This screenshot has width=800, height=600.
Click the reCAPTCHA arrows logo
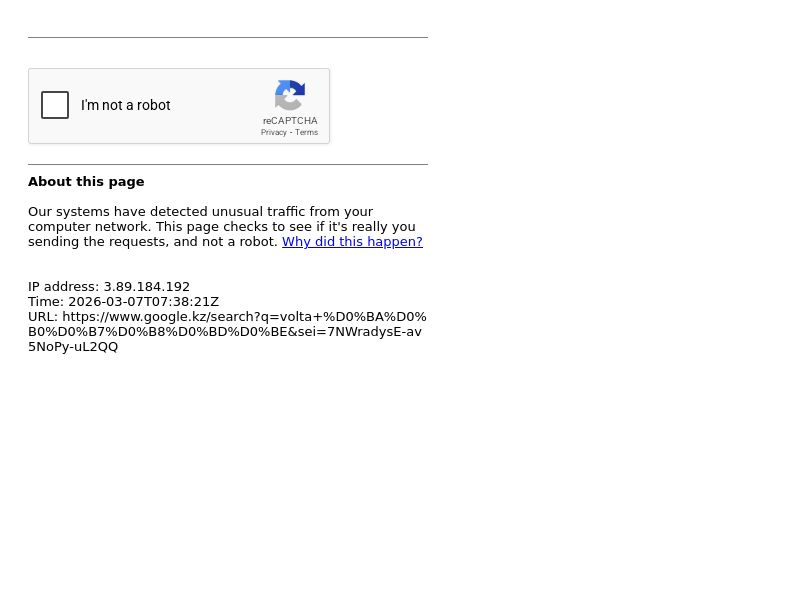[x=290, y=95]
